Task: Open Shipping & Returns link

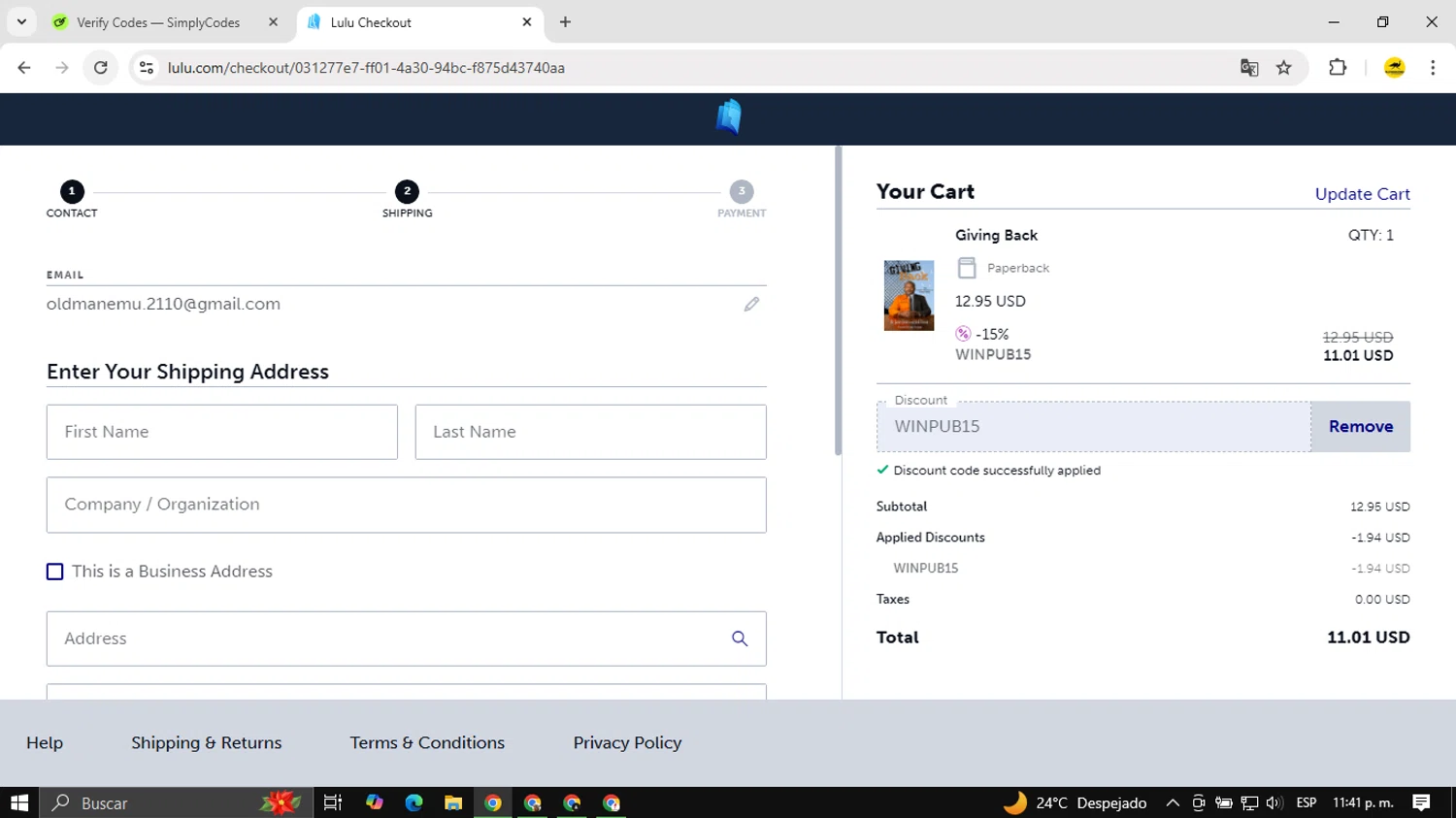Action: [x=207, y=743]
